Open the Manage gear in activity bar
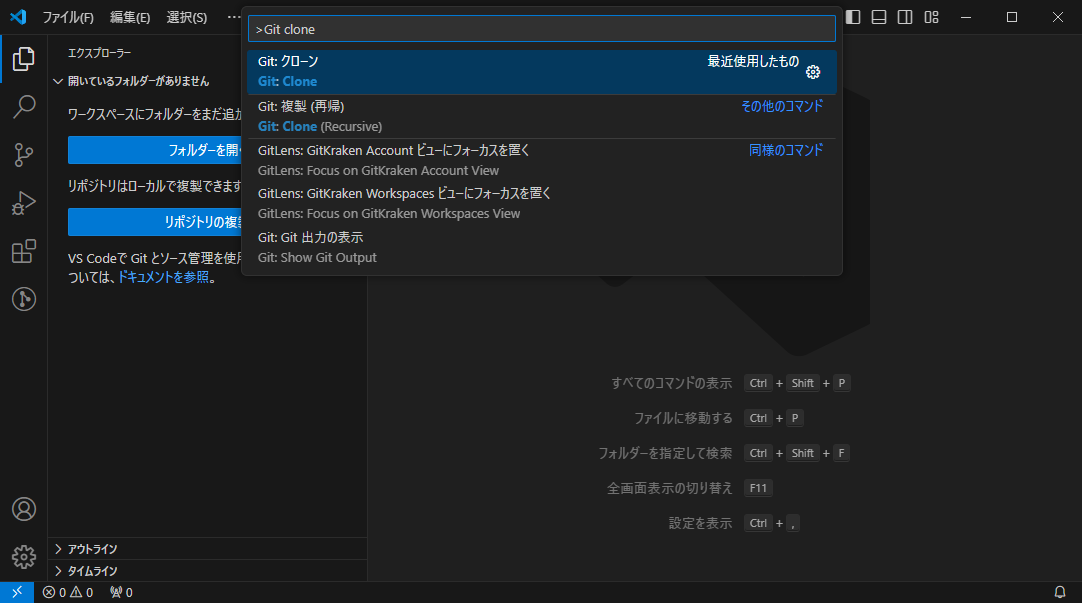The image size is (1082, 603). click(x=23, y=557)
